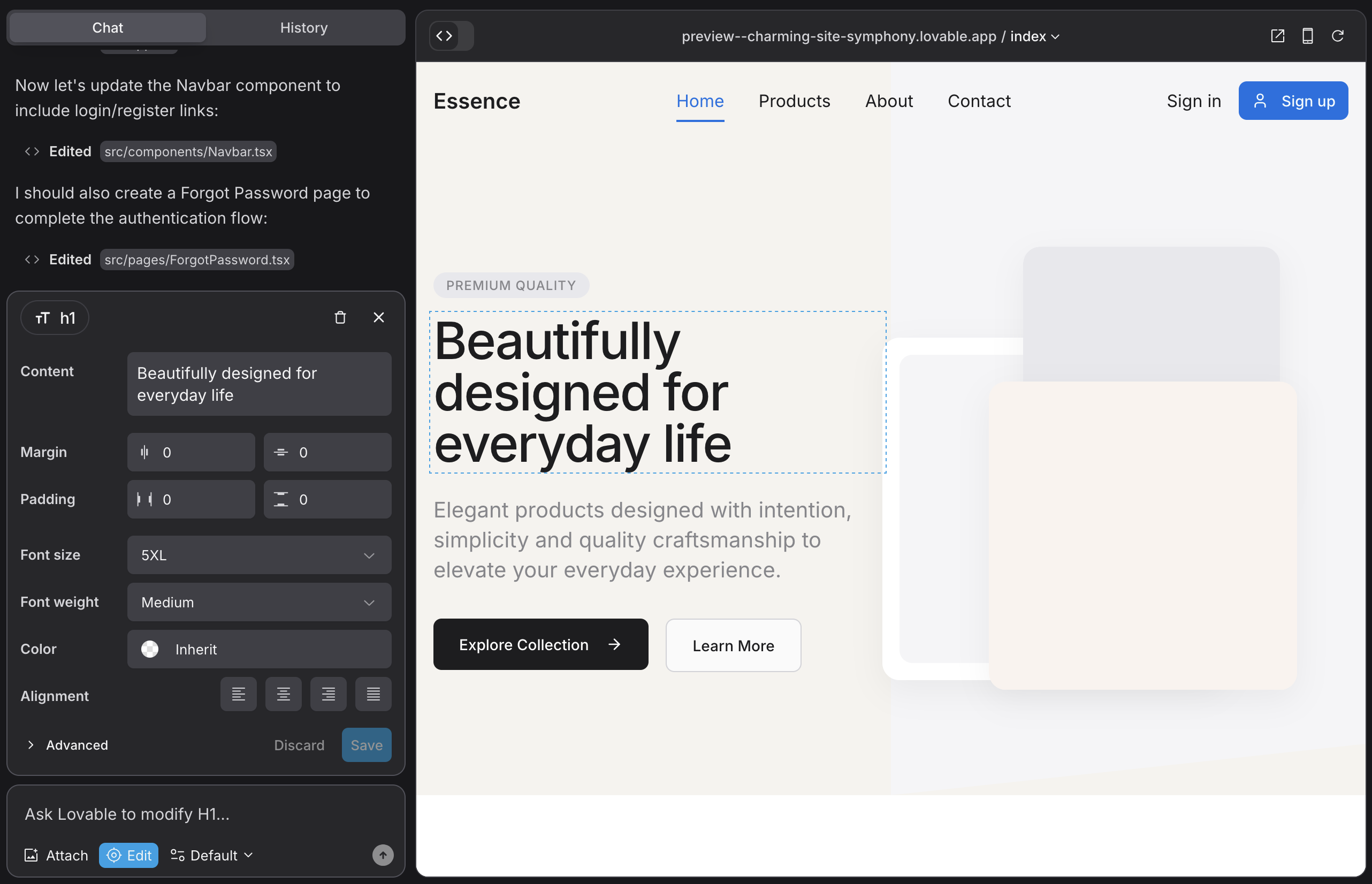Viewport: 1372px width, 884px height.
Task: Click the Explore Collection button
Action: coord(539,644)
